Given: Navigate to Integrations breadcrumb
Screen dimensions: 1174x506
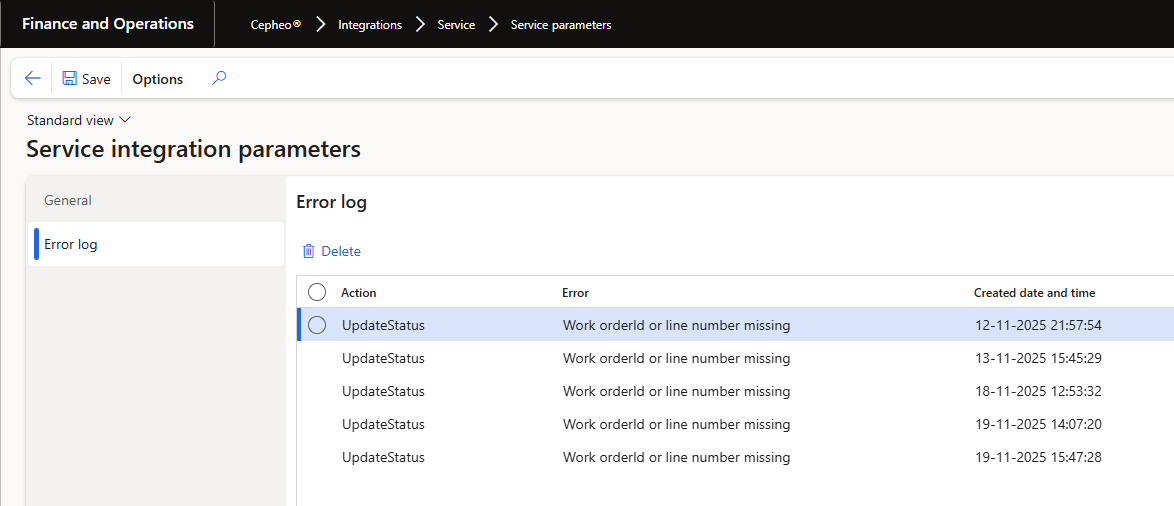Looking at the screenshot, I should [370, 25].
